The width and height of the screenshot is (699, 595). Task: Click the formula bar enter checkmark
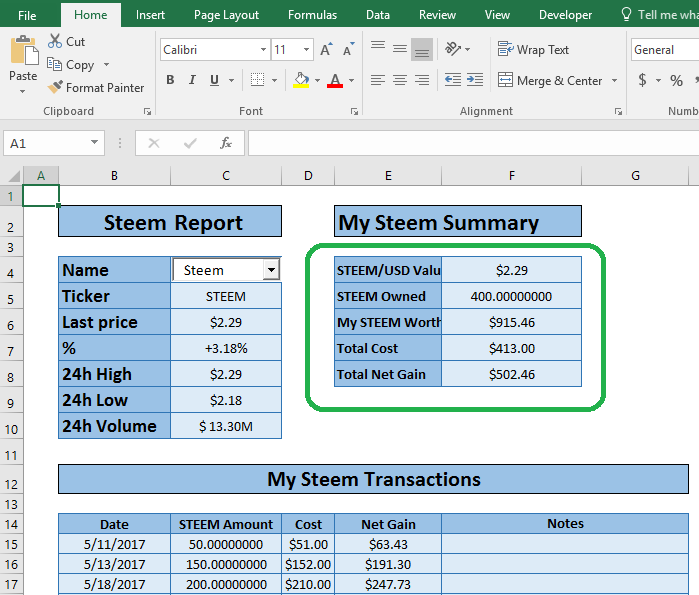point(190,143)
